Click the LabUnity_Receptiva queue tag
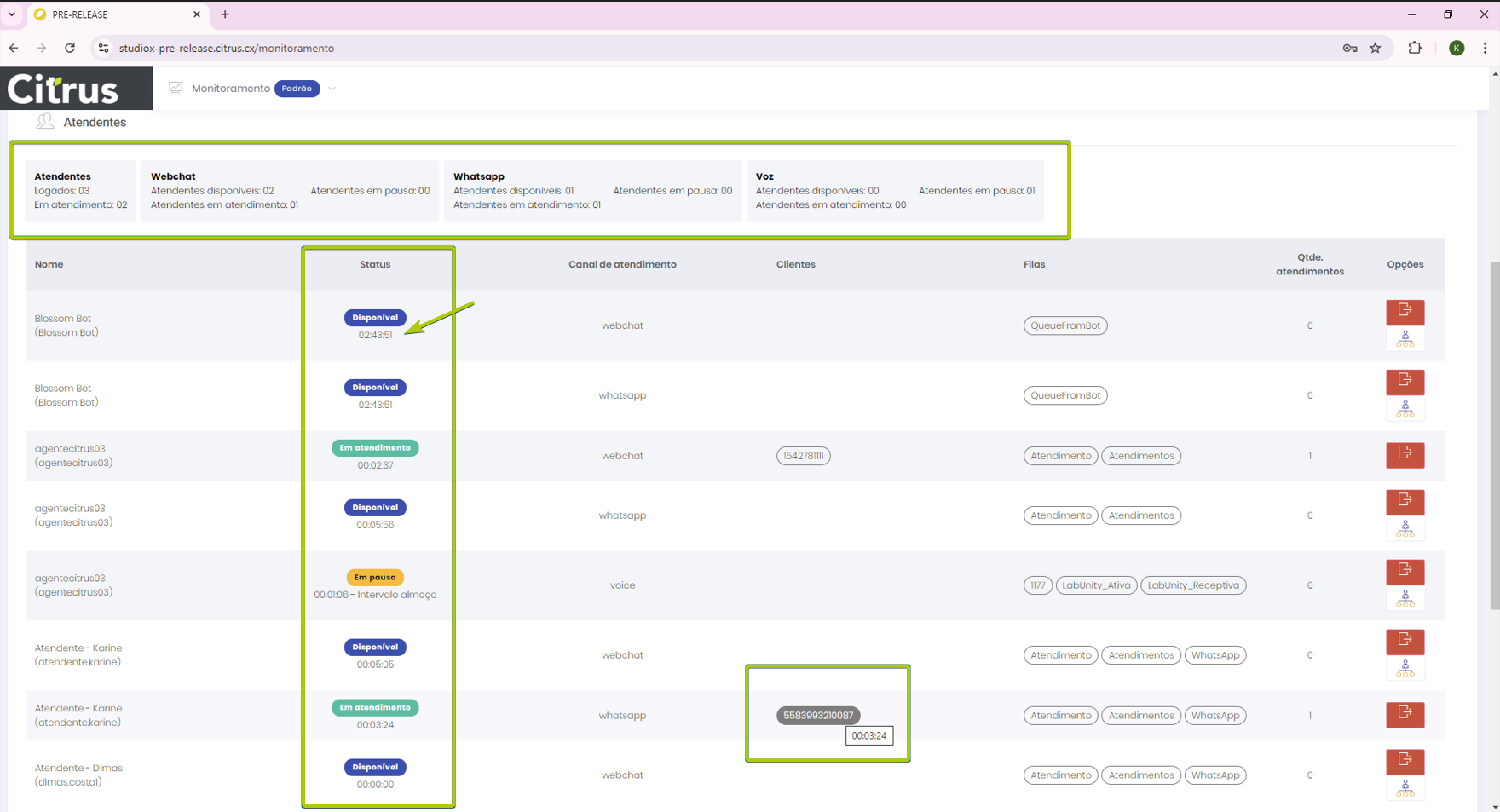Image resolution: width=1500 pixels, height=812 pixels. tap(1192, 585)
